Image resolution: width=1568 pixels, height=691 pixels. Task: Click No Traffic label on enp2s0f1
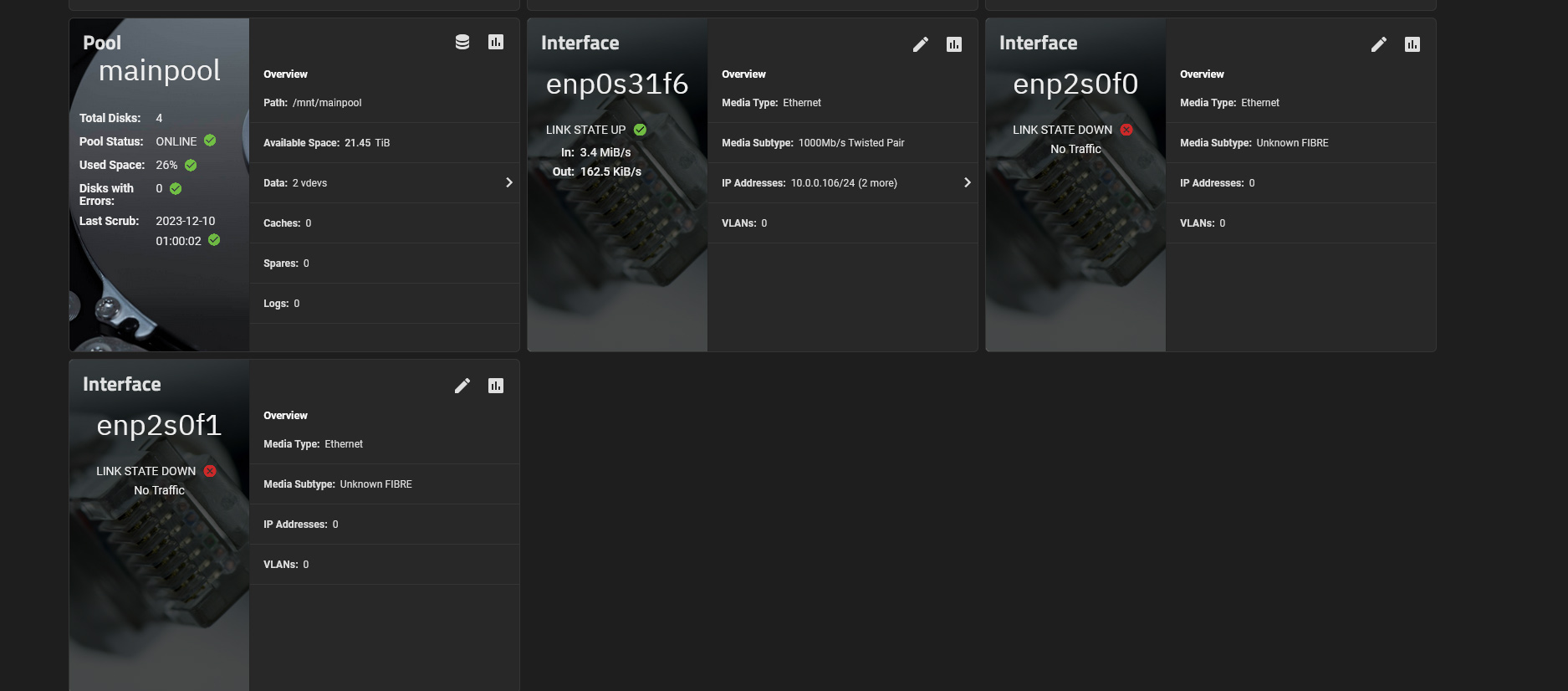pyautogui.click(x=159, y=490)
